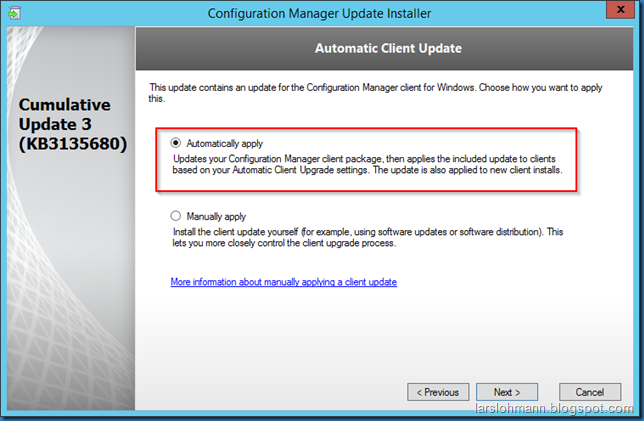The image size is (644, 421).
Task: Select the Manually apply radio button
Action: [x=176, y=216]
